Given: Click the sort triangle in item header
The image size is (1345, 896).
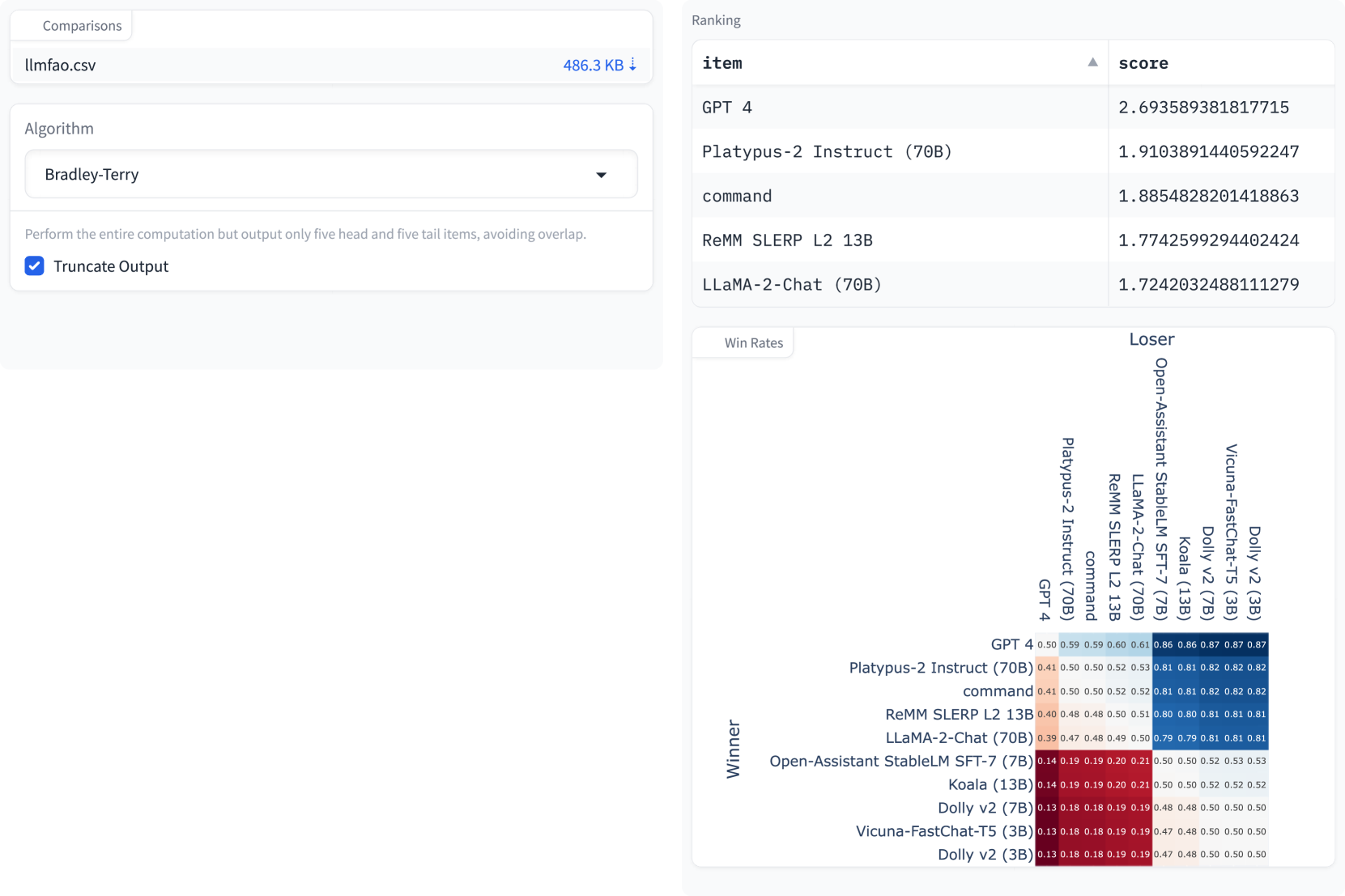Looking at the screenshot, I should point(1092,62).
